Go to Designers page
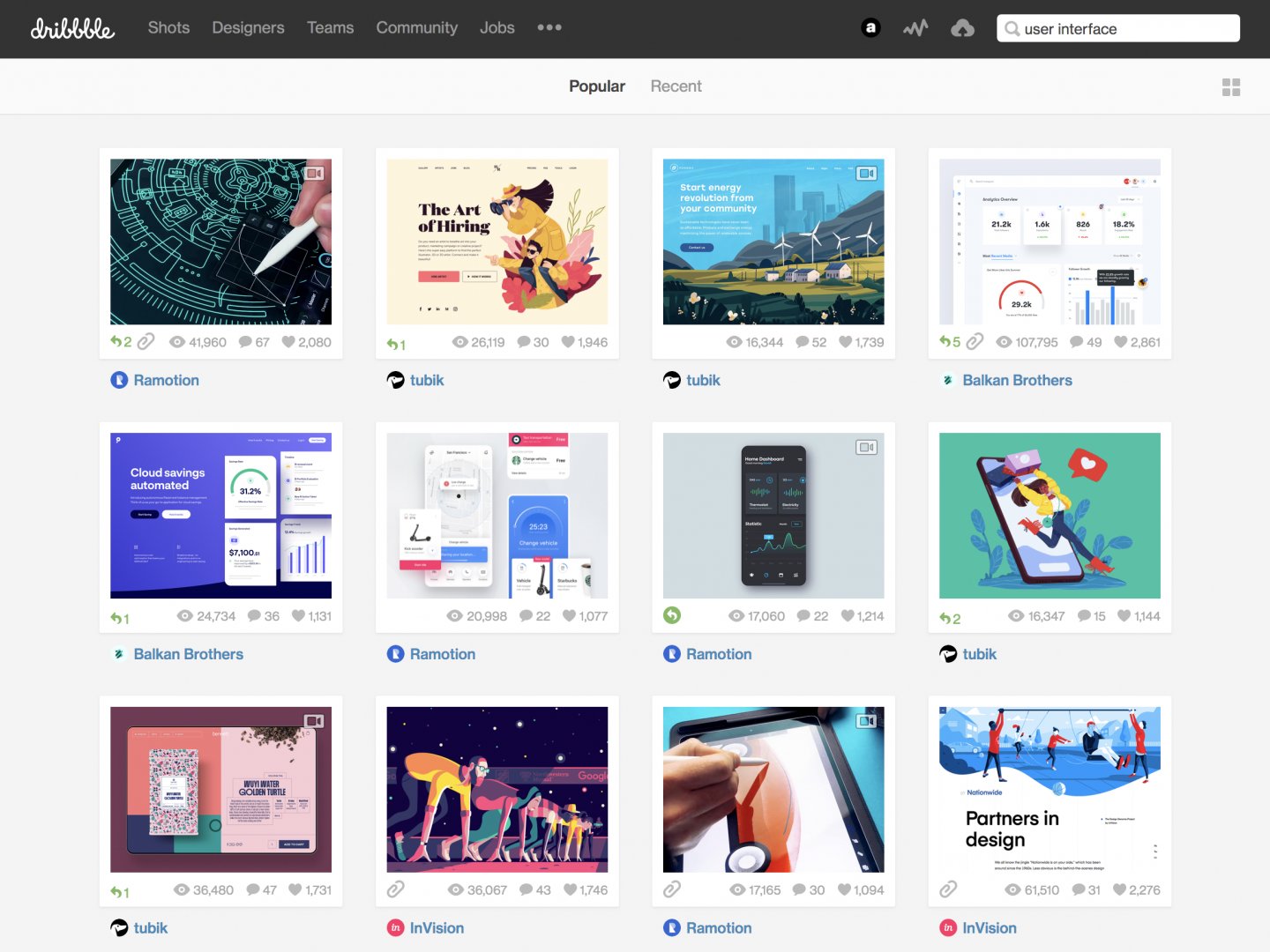 (x=248, y=27)
